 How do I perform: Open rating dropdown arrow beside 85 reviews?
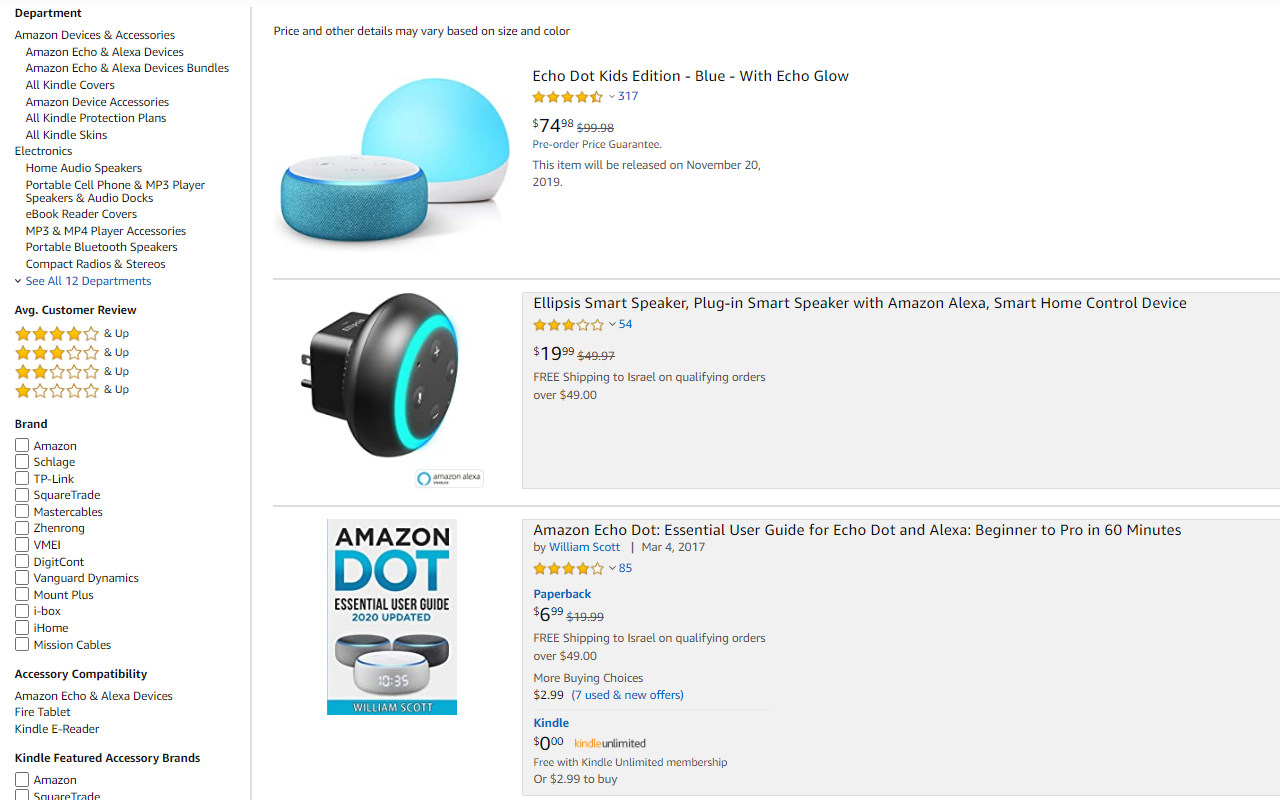pos(612,569)
